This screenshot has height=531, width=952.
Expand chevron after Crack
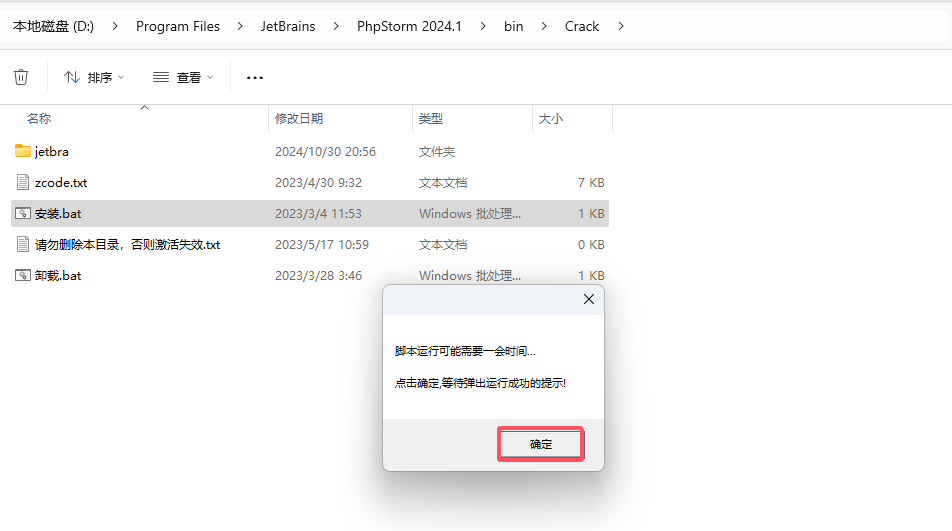click(x=620, y=26)
